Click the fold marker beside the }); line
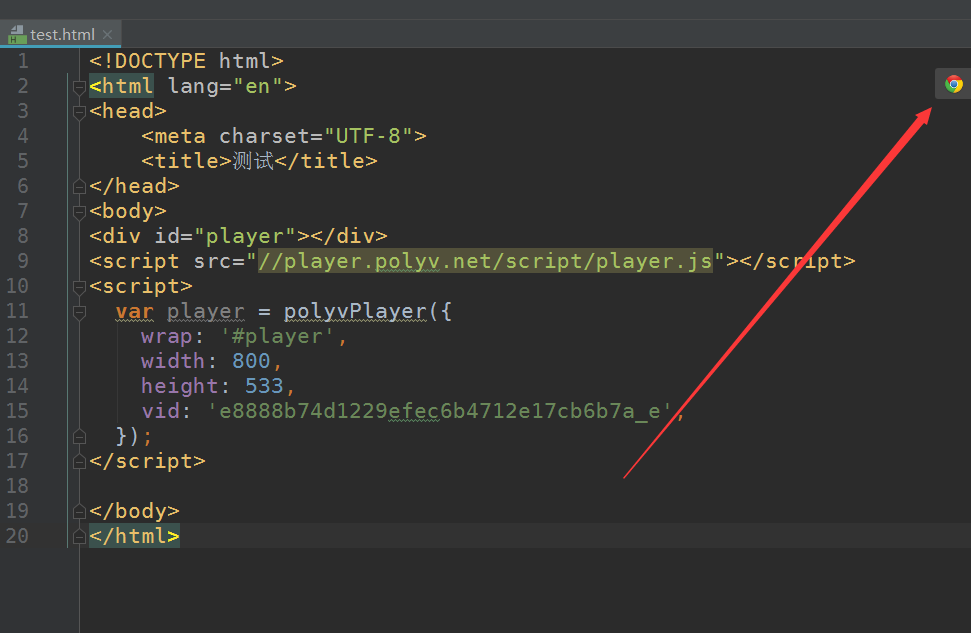Image resolution: width=971 pixels, height=633 pixels. [79, 437]
